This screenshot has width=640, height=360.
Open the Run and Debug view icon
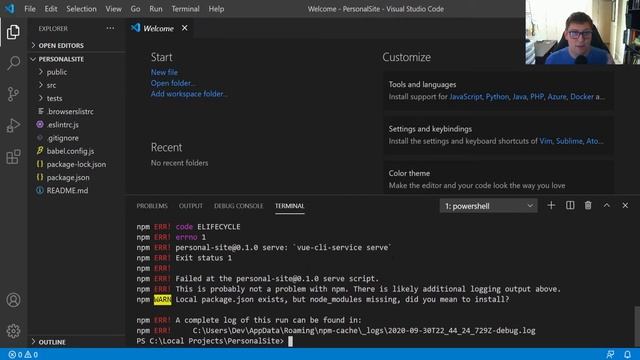[x=13, y=125]
